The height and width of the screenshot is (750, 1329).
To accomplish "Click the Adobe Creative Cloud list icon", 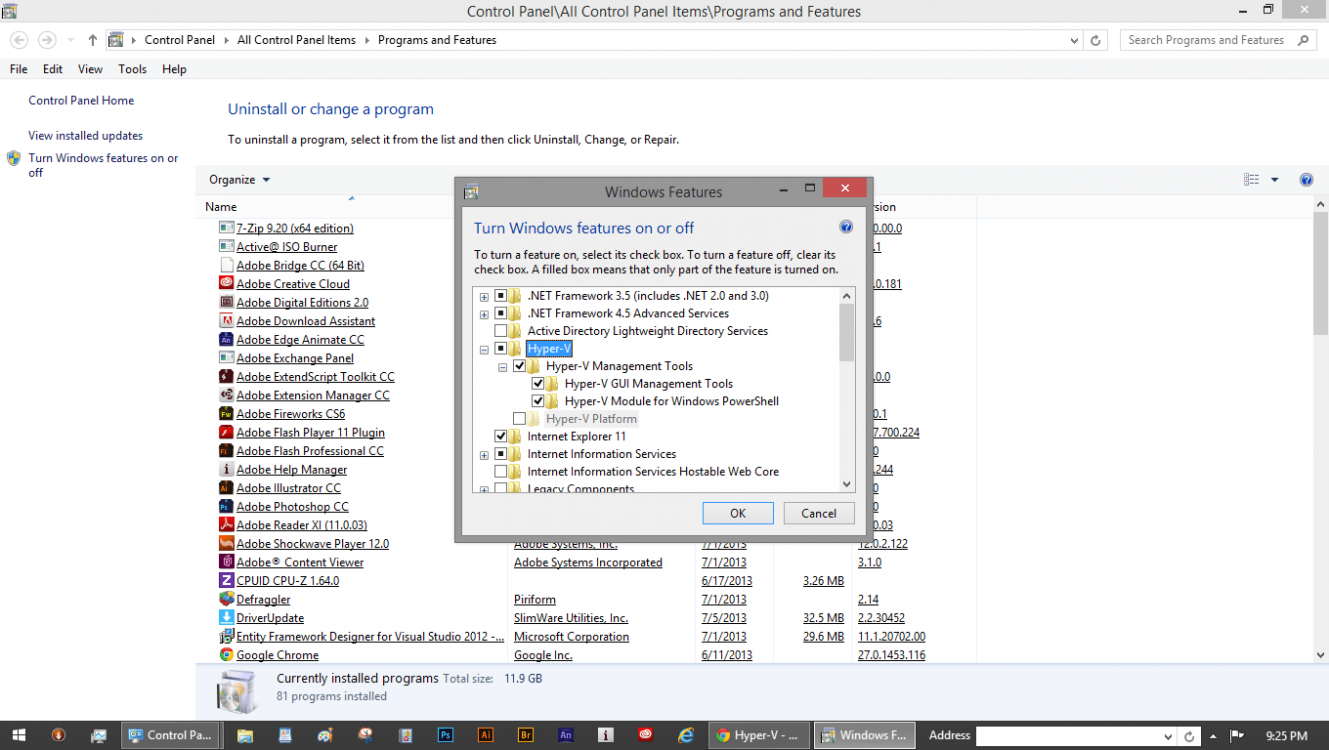I will pos(227,283).
